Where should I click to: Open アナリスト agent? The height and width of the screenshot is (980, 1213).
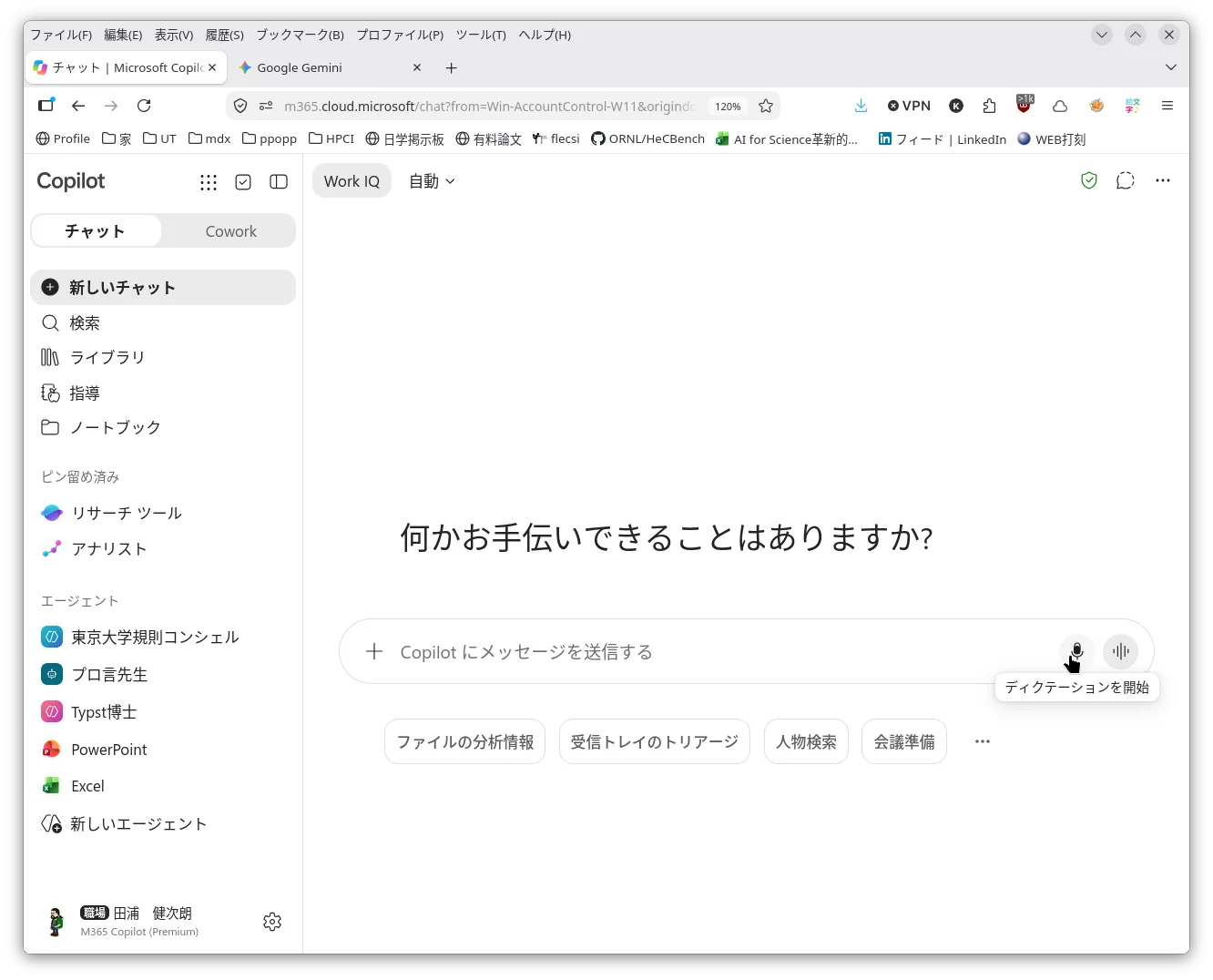pyautogui.click(x=163, y=548)
